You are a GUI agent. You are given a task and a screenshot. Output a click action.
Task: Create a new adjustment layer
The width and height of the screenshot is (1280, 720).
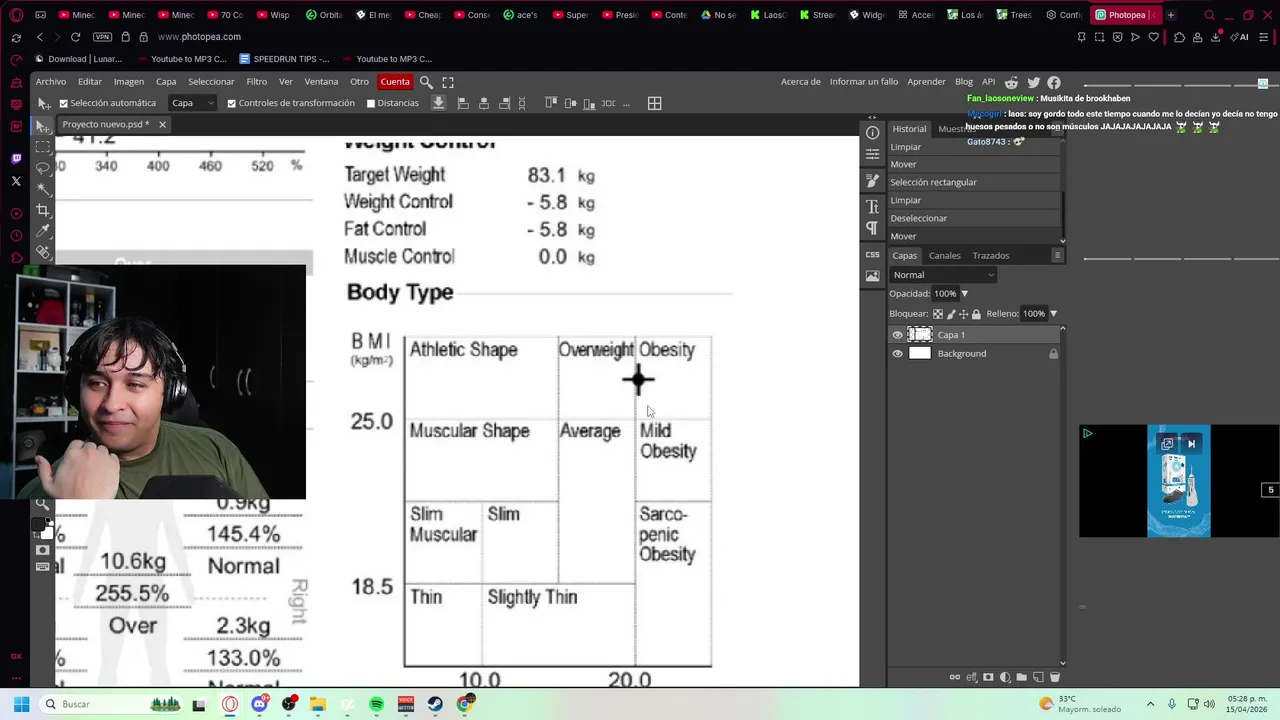[1005, 677]
